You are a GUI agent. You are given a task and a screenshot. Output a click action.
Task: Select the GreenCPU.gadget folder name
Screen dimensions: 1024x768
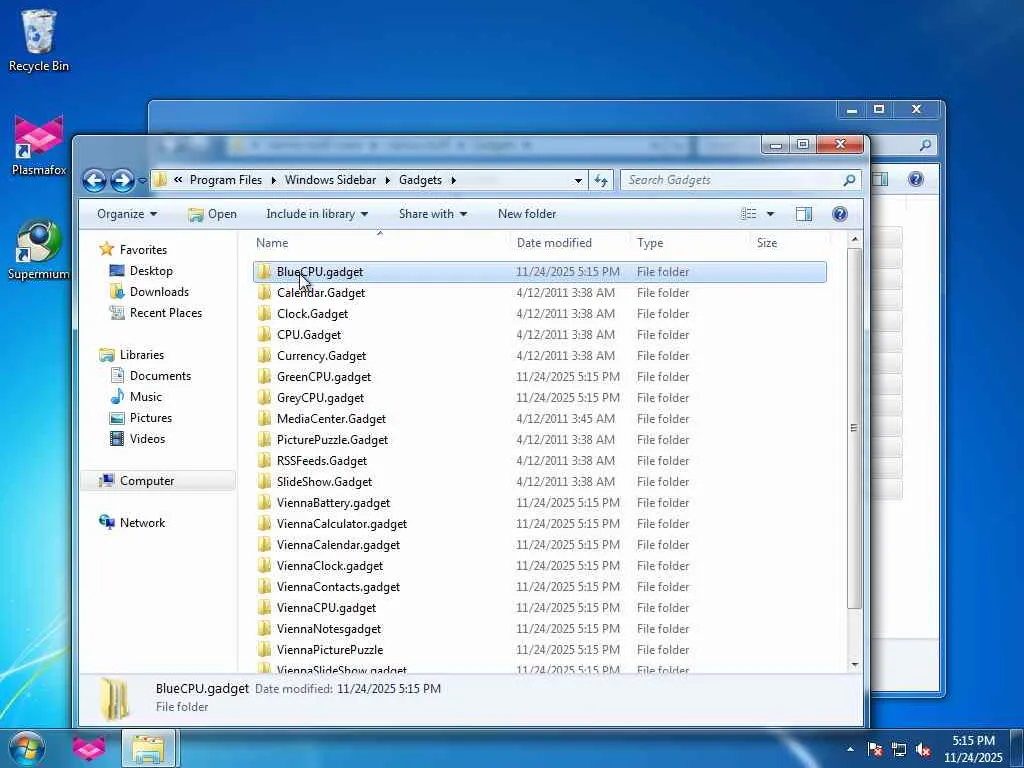[x=324, y=377]
